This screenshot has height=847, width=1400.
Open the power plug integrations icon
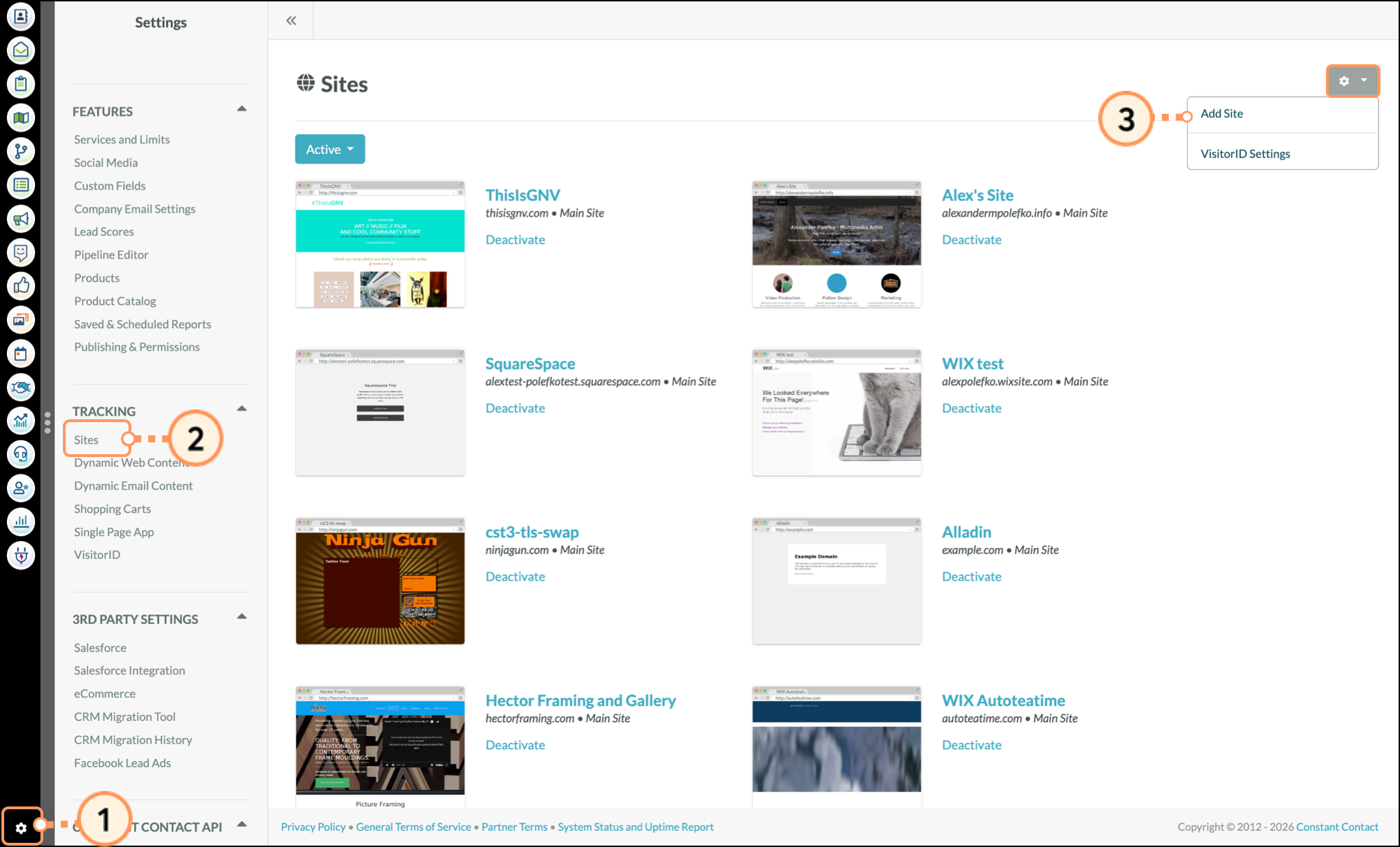21,556
